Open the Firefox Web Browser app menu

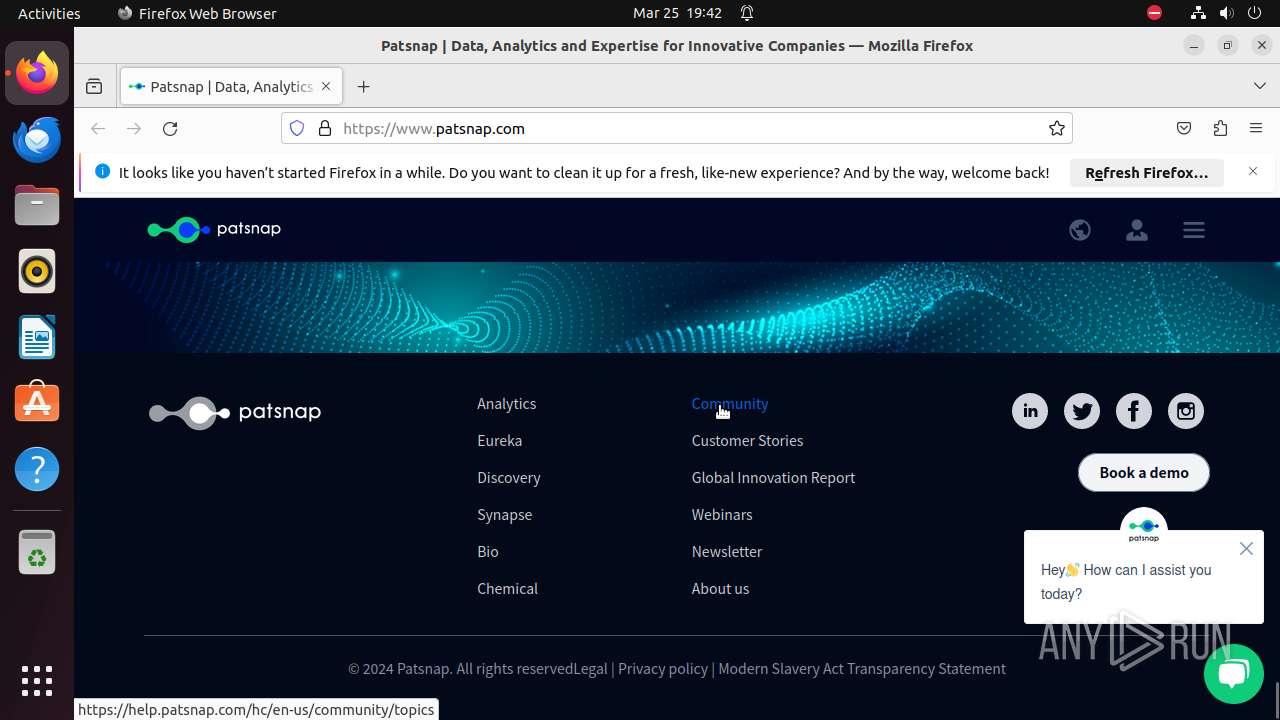197,13
